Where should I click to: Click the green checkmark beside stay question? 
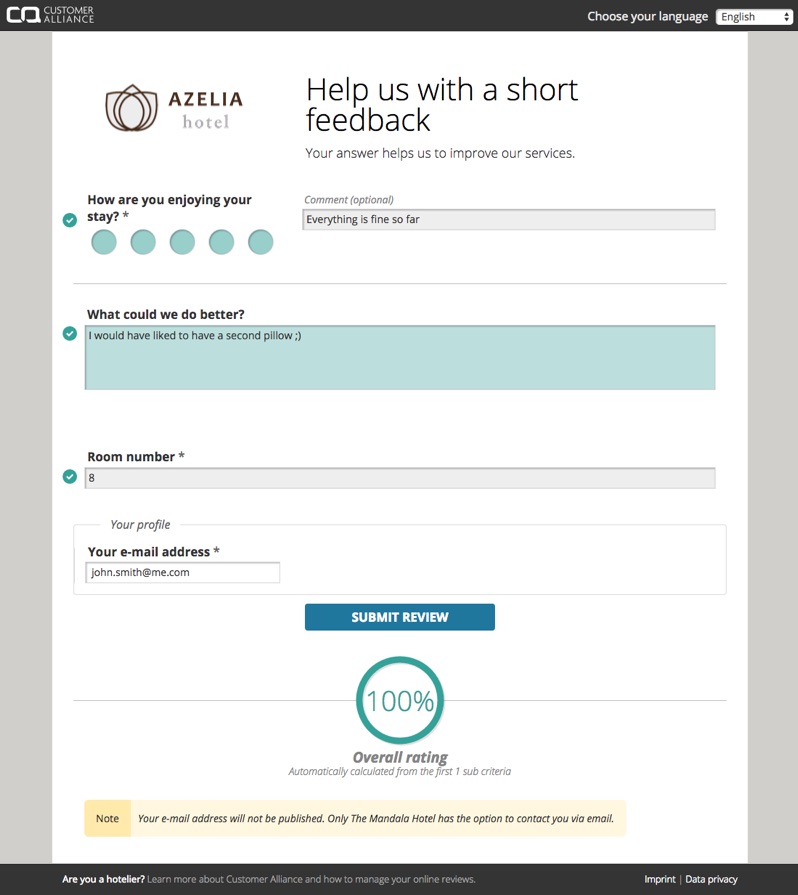coord(70,220)
